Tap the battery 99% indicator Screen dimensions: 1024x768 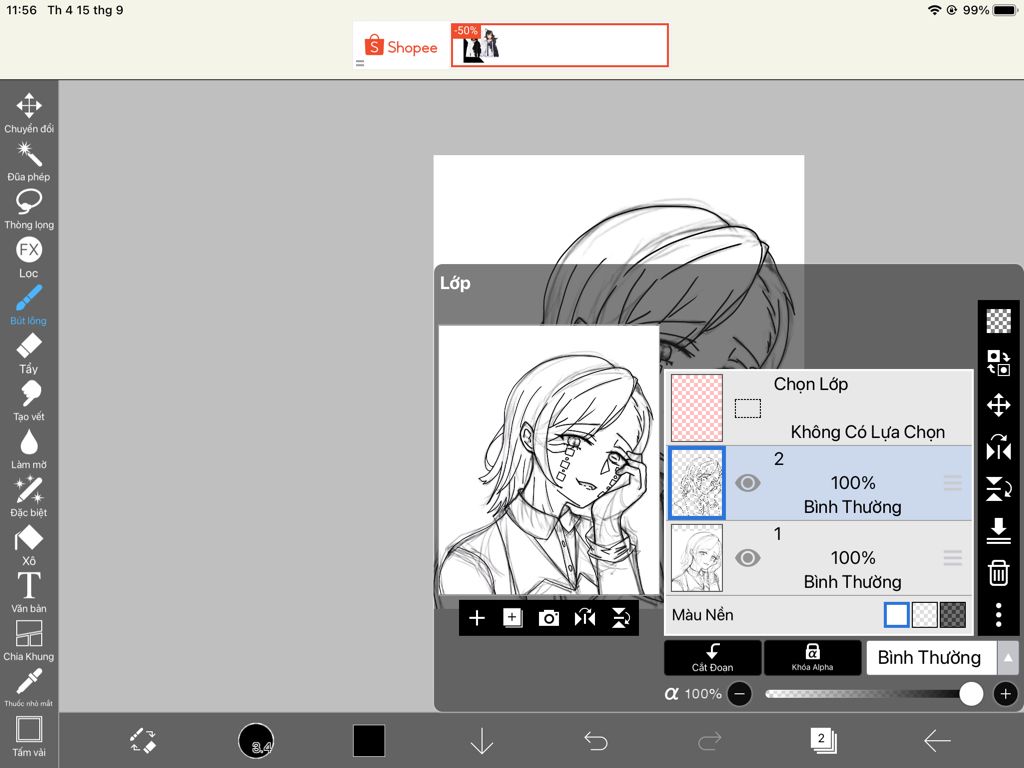(991, 10)
